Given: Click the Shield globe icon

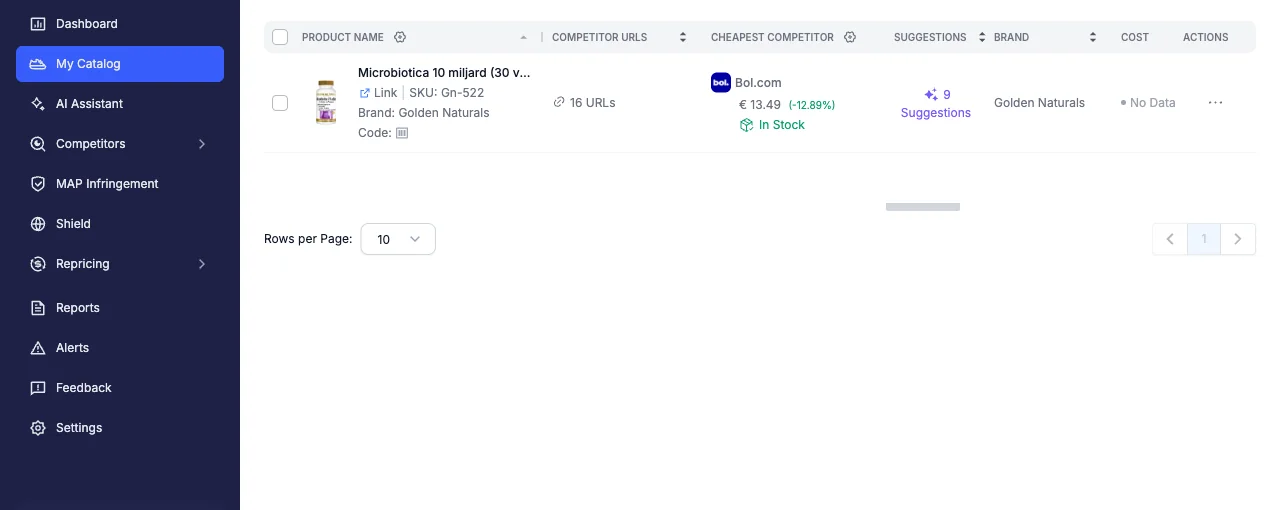Looking at the screenshot, I should [x=38, y=223].
